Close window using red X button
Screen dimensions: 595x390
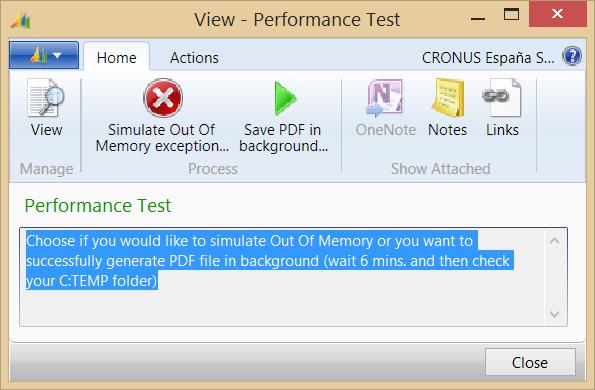click(557, 14)
